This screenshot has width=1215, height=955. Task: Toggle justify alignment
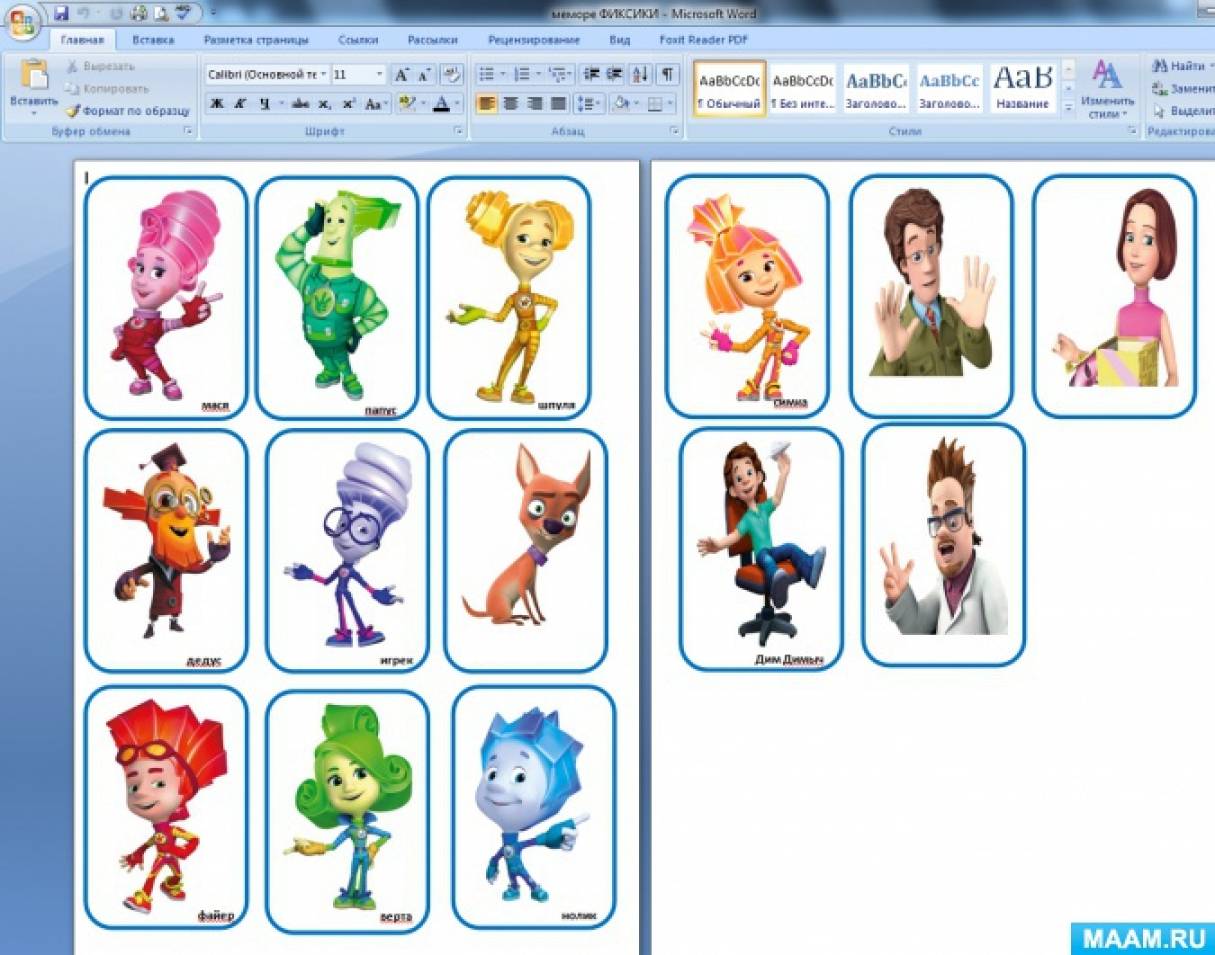pyautogui.click(x=558, y=103)
